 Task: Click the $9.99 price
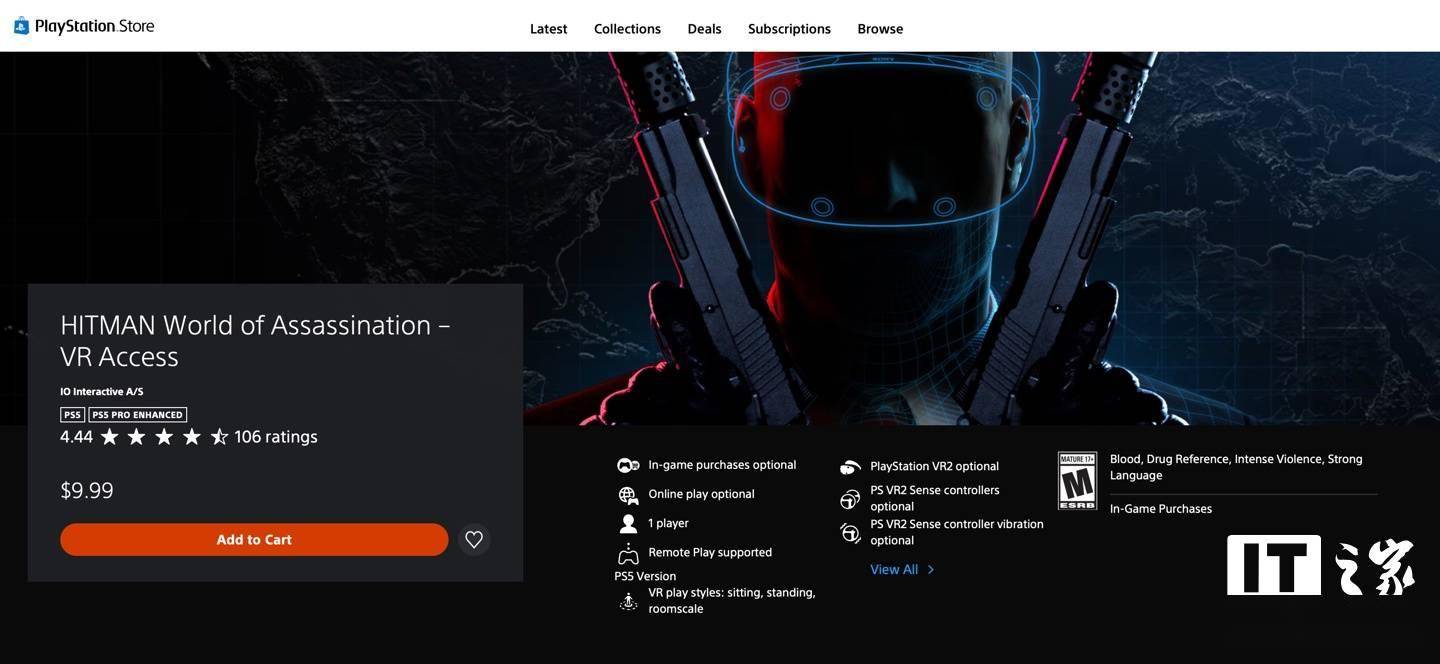pos(87,491)
